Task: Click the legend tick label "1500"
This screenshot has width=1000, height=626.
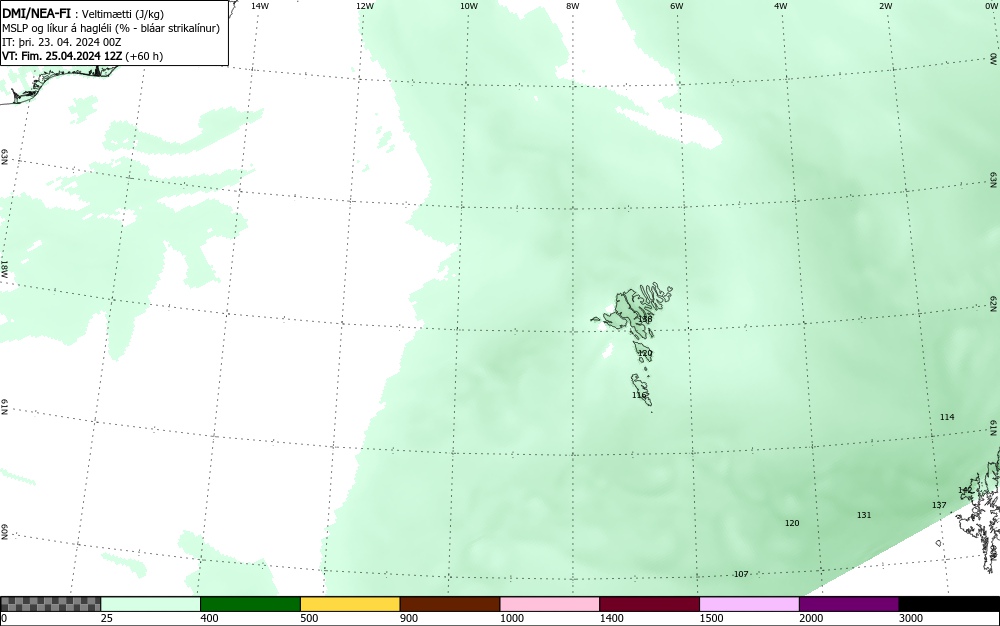Action: pos(712,618)
